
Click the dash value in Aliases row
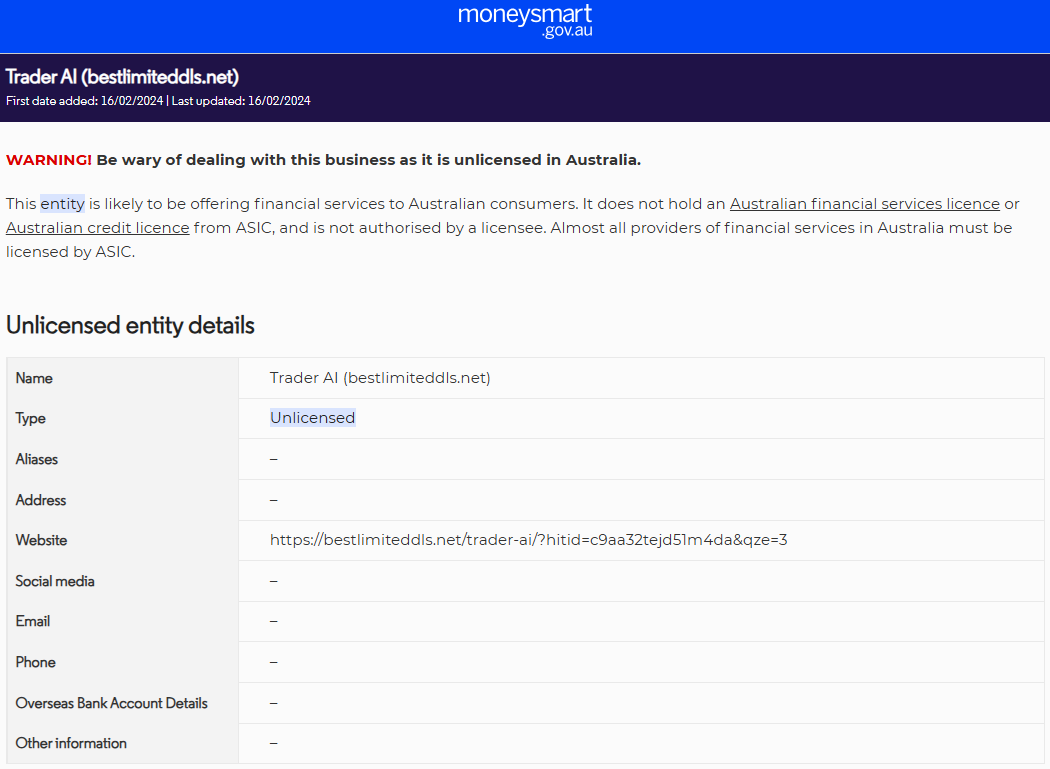pos(274,460)
